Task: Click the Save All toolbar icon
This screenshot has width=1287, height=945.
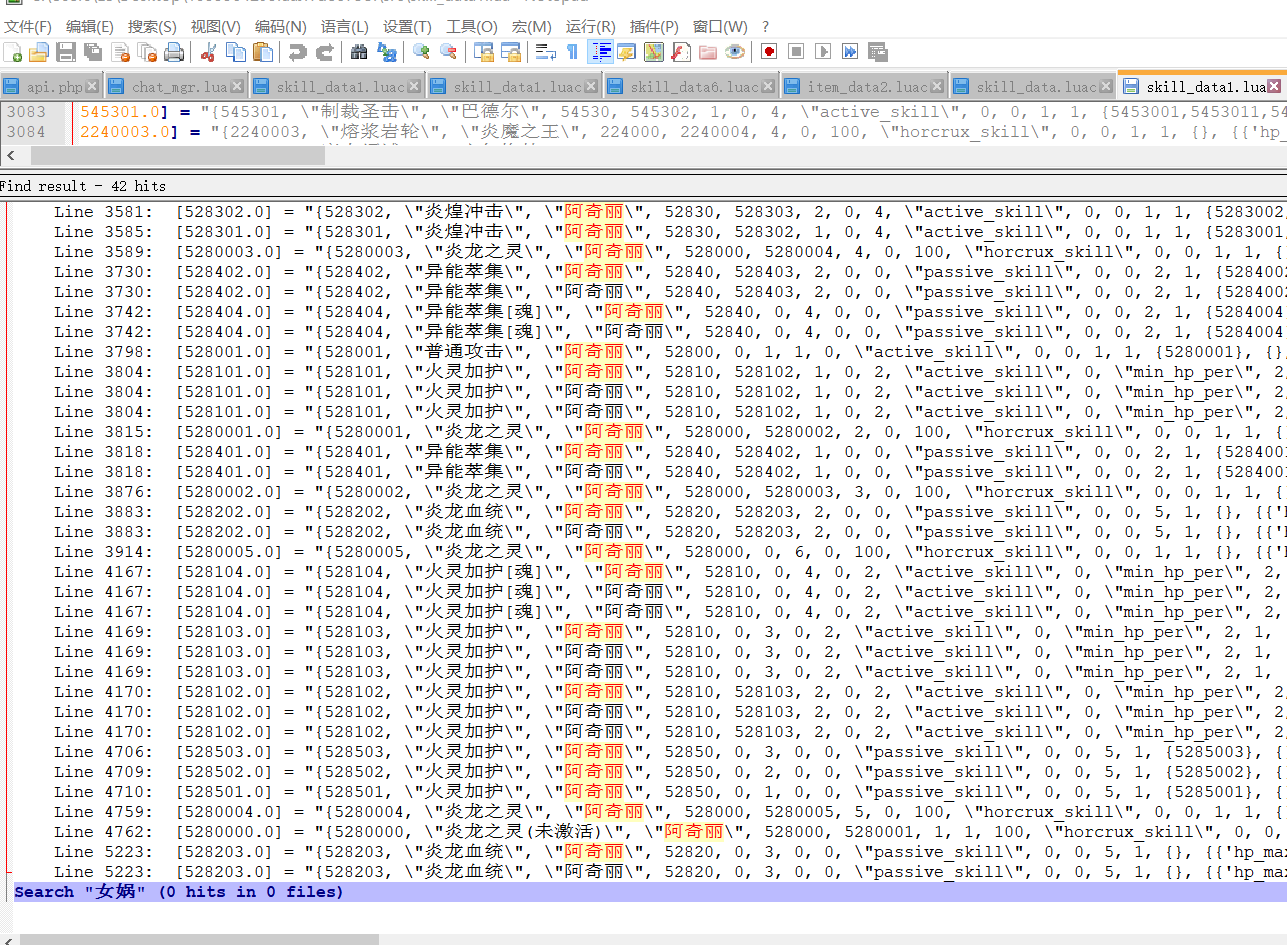Action: (93, 52)
